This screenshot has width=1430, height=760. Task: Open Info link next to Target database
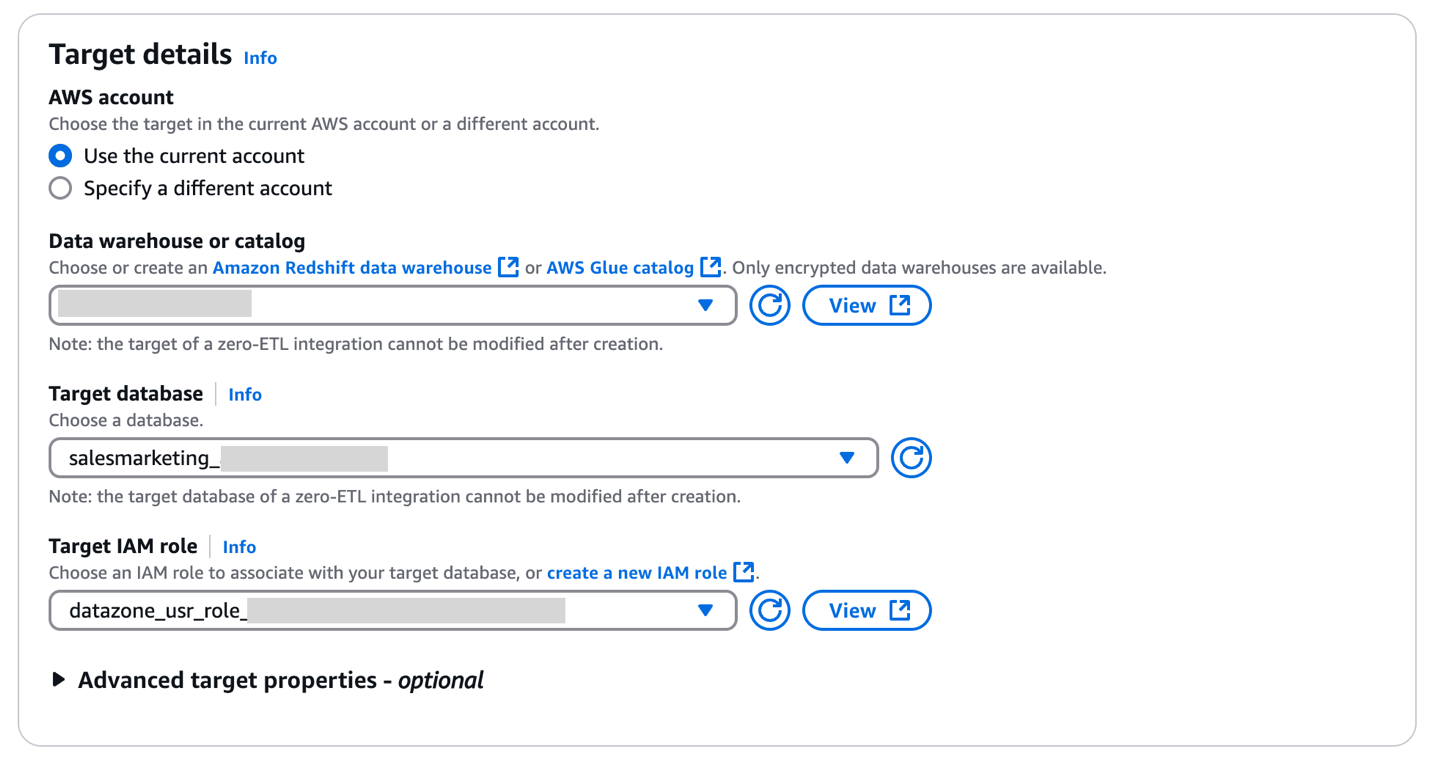pos(245,394)
